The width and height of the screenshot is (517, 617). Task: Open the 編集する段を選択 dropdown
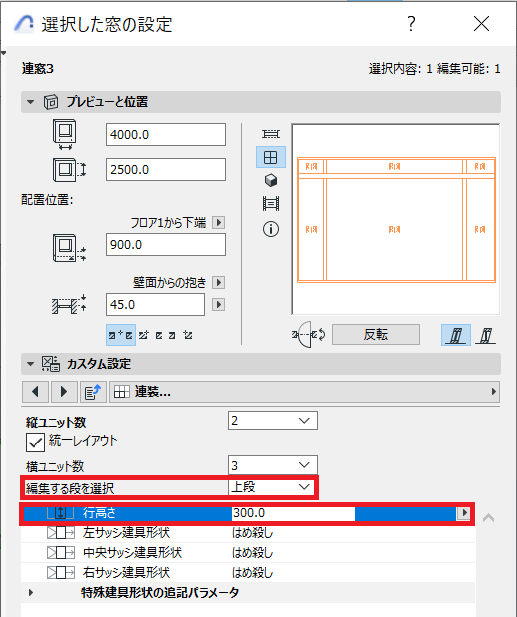273,487
